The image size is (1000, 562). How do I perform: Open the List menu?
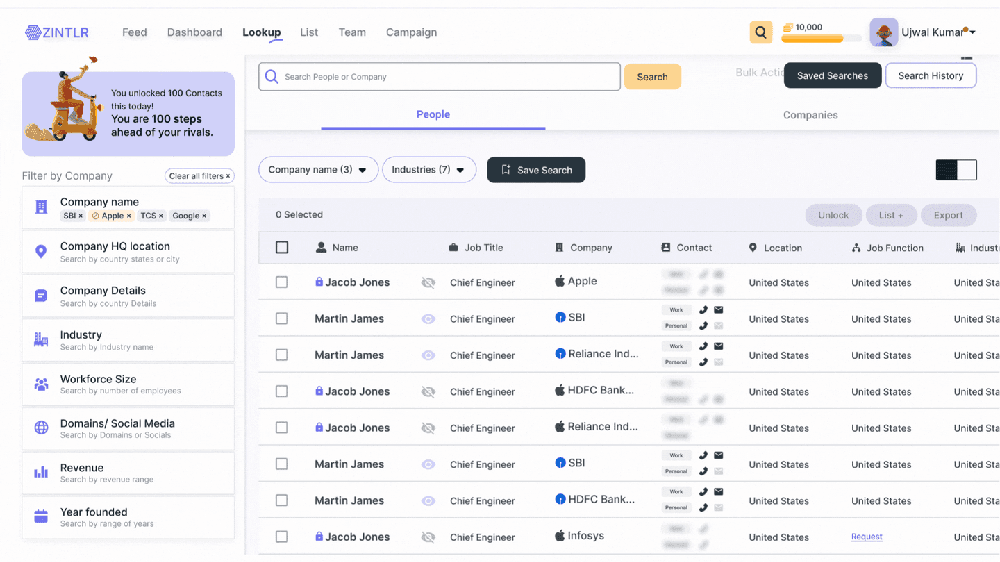click(309, 33)
